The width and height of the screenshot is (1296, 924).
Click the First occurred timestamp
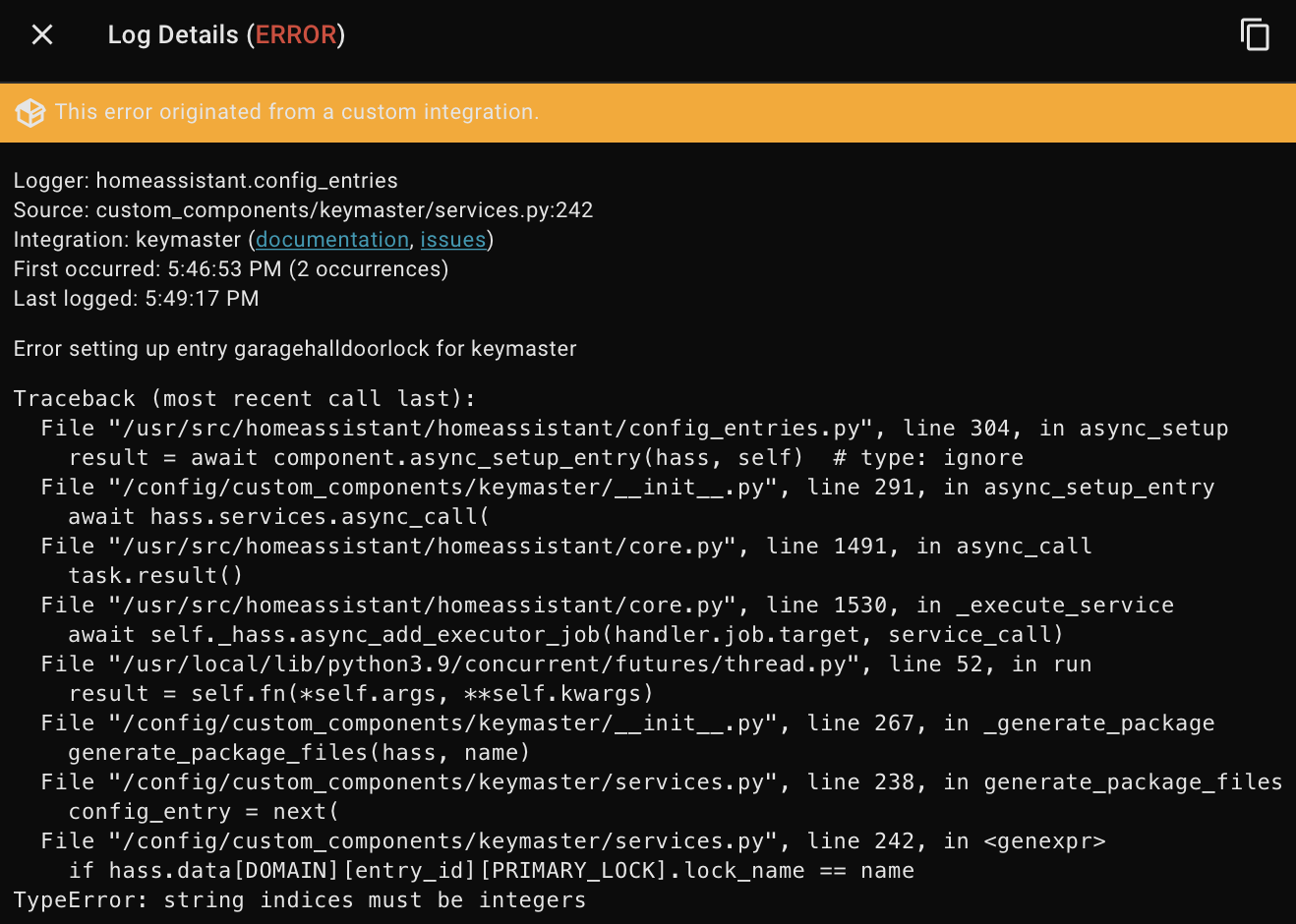click(229, 268)
